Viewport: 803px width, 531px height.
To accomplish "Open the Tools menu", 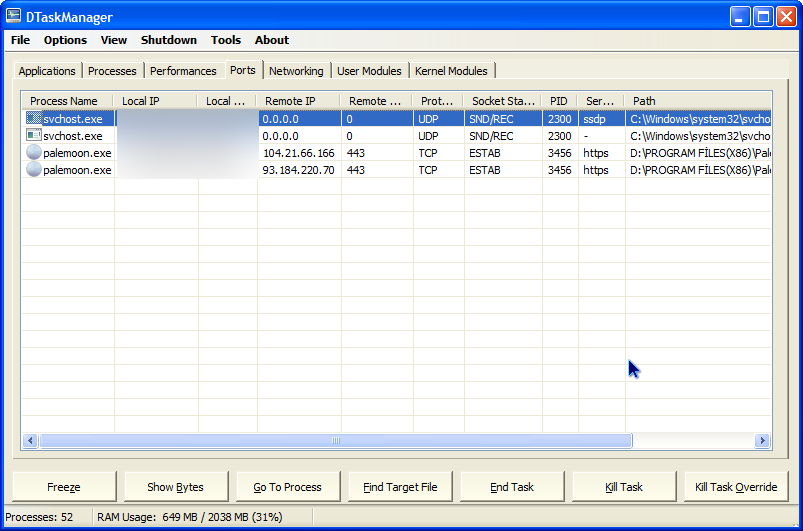I will 226,40.
